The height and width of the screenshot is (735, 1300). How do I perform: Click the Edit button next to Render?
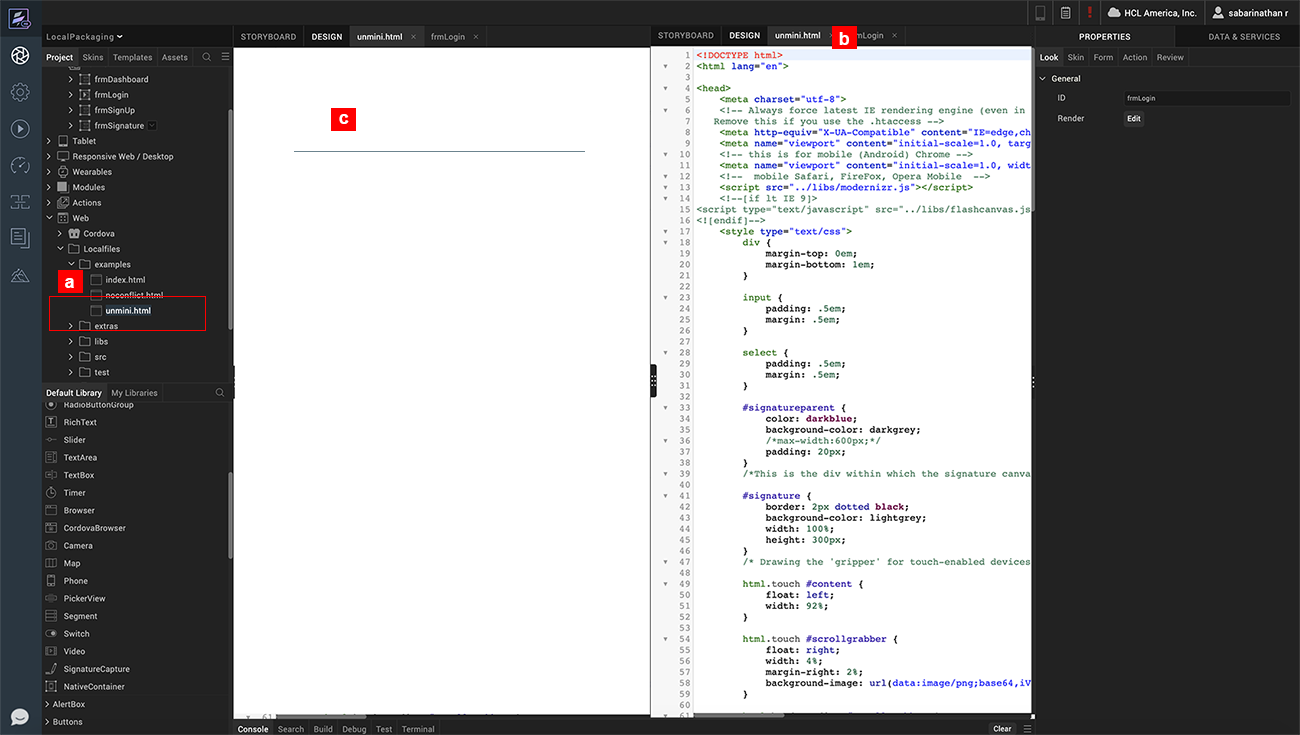[x=1133, y=118]
